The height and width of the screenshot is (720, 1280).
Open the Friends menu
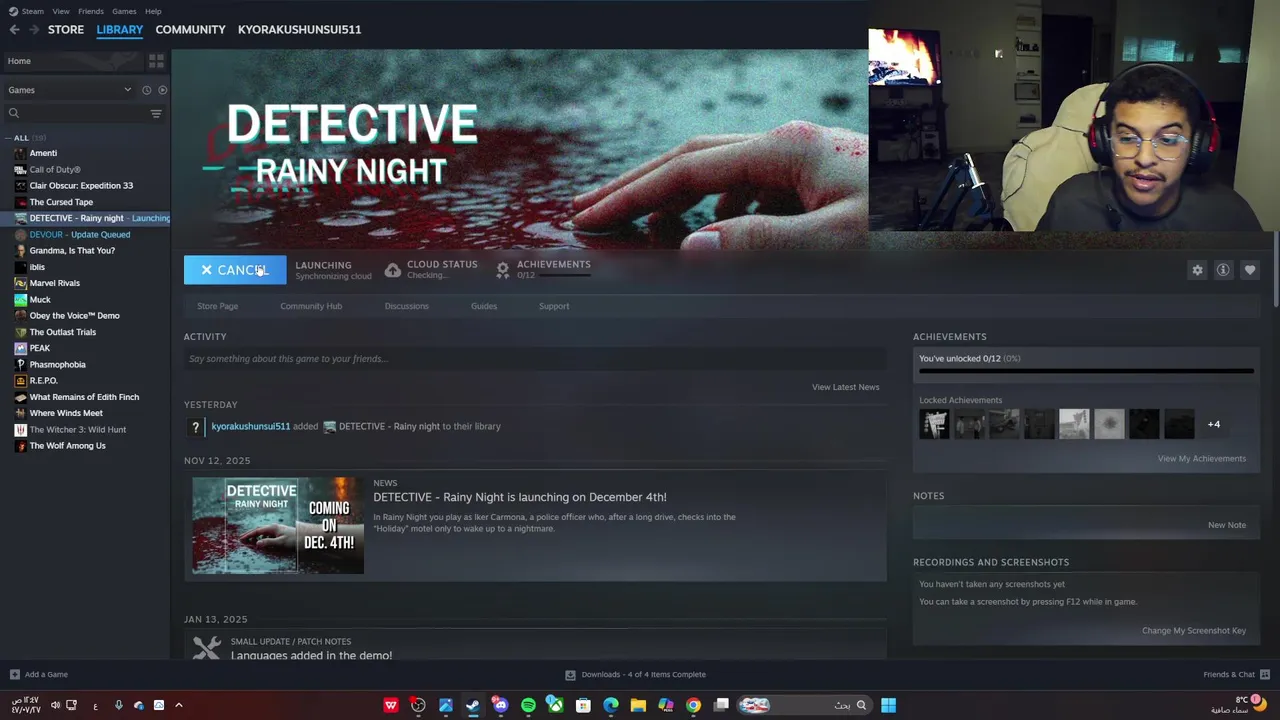coord(91,11)
